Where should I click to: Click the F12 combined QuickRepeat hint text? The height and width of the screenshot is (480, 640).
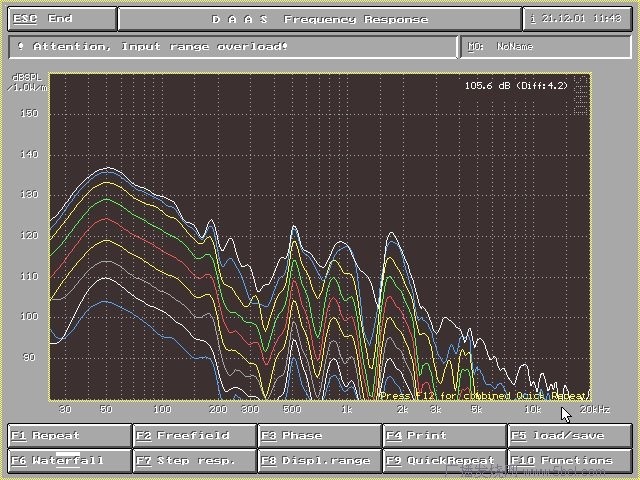point(483,396)
